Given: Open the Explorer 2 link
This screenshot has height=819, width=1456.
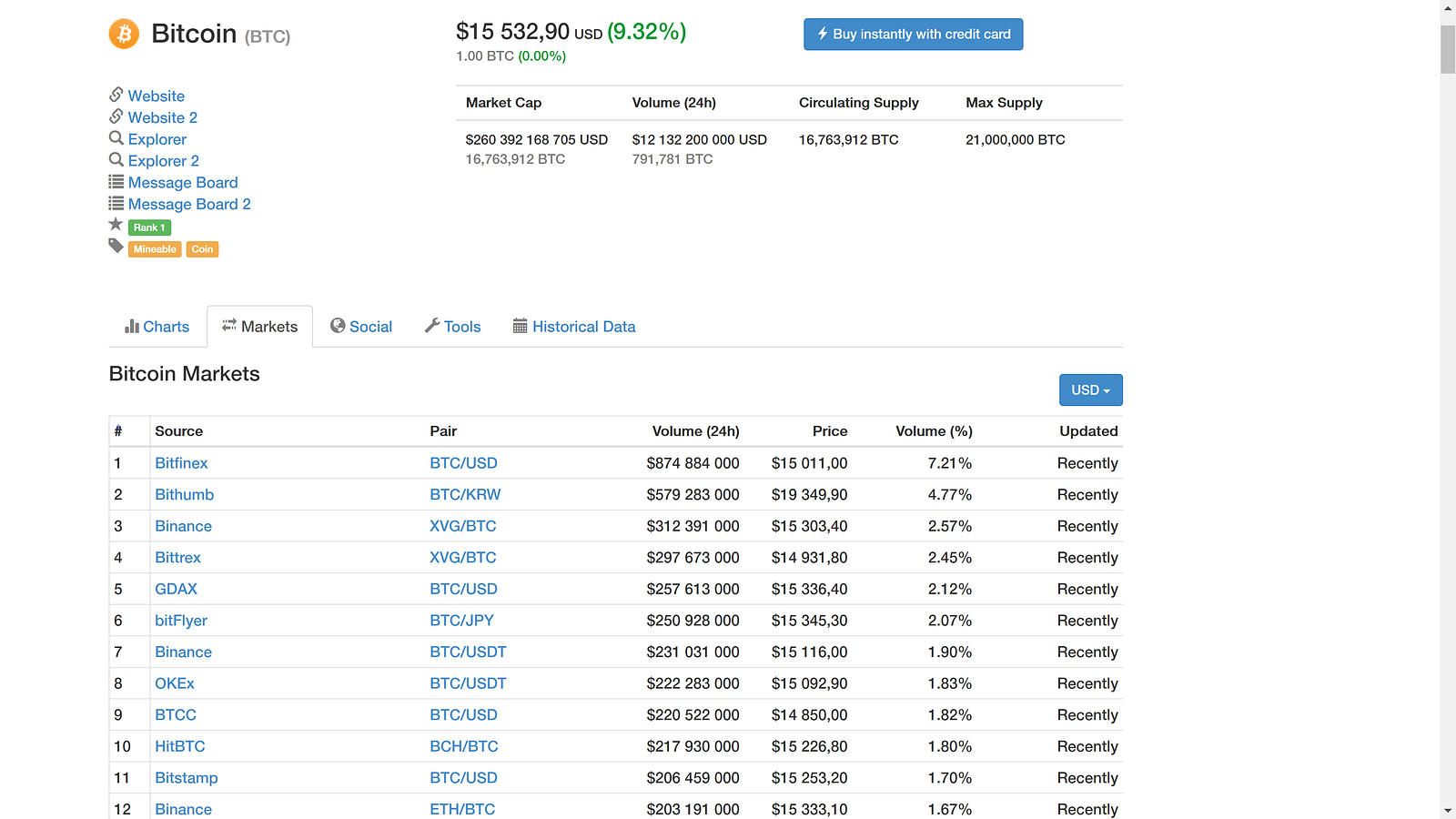Looking at the screenshot, I should point(164,161).
